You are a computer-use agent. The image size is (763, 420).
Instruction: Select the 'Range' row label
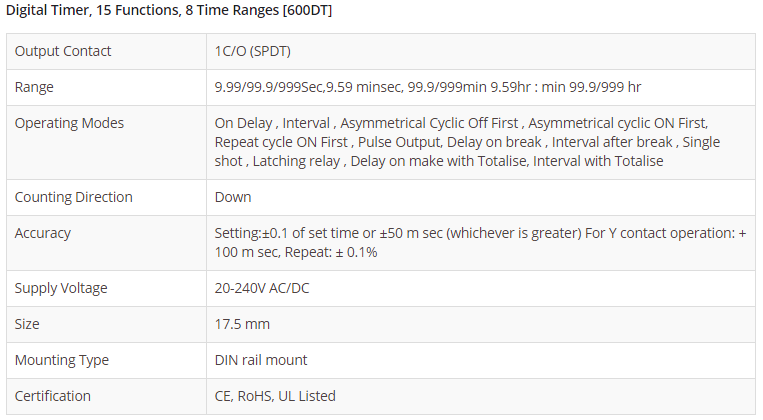pos(34,87)
